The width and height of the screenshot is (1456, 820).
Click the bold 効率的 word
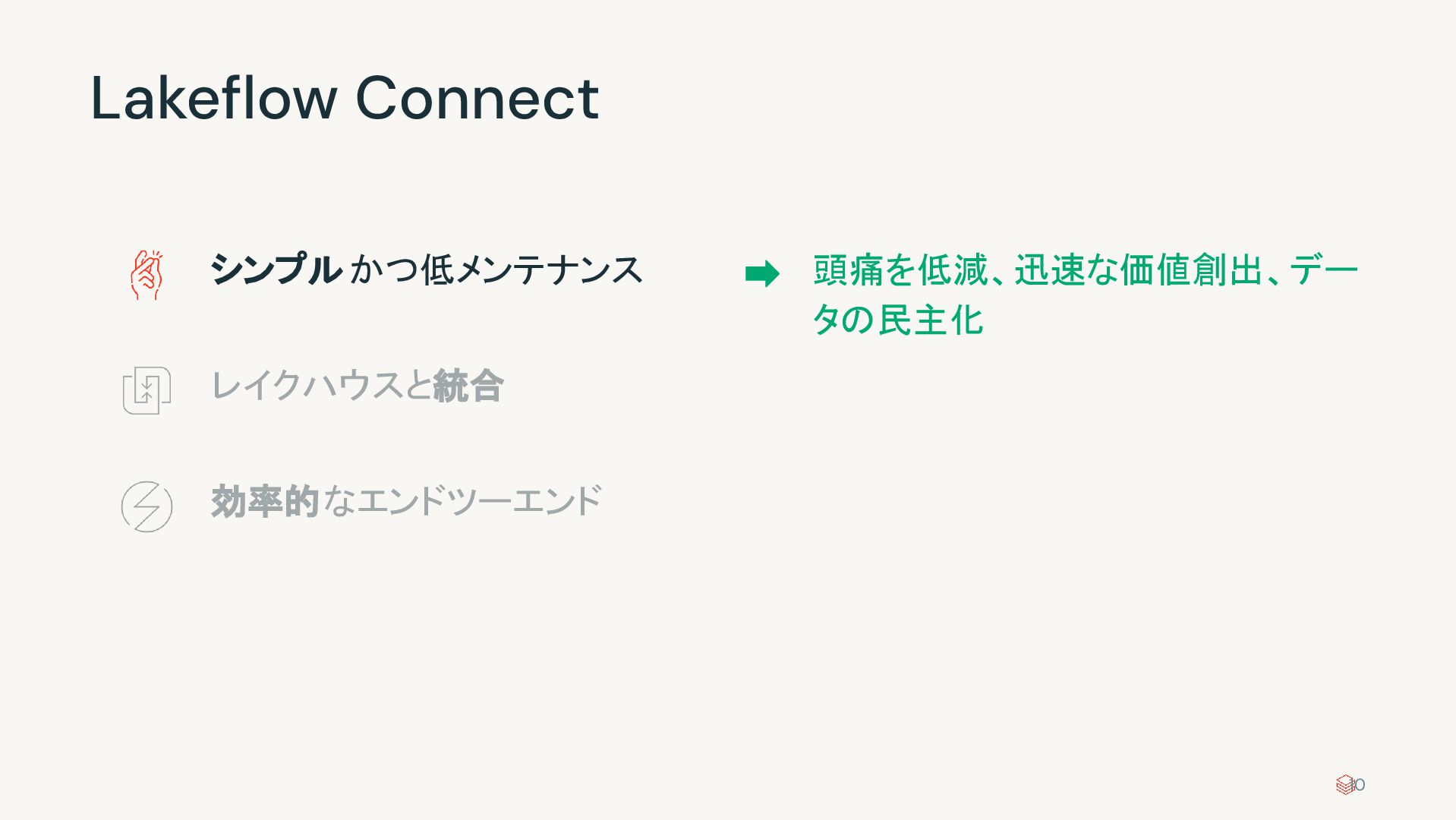tap(265, 501)
